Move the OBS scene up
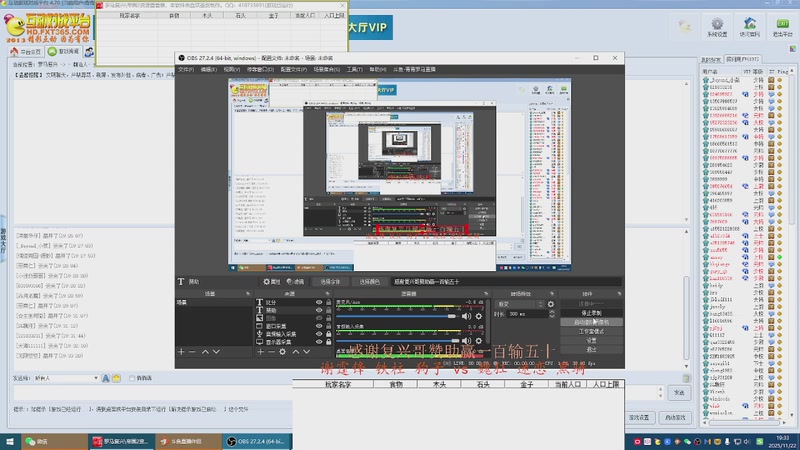 (x=205, y=352)
